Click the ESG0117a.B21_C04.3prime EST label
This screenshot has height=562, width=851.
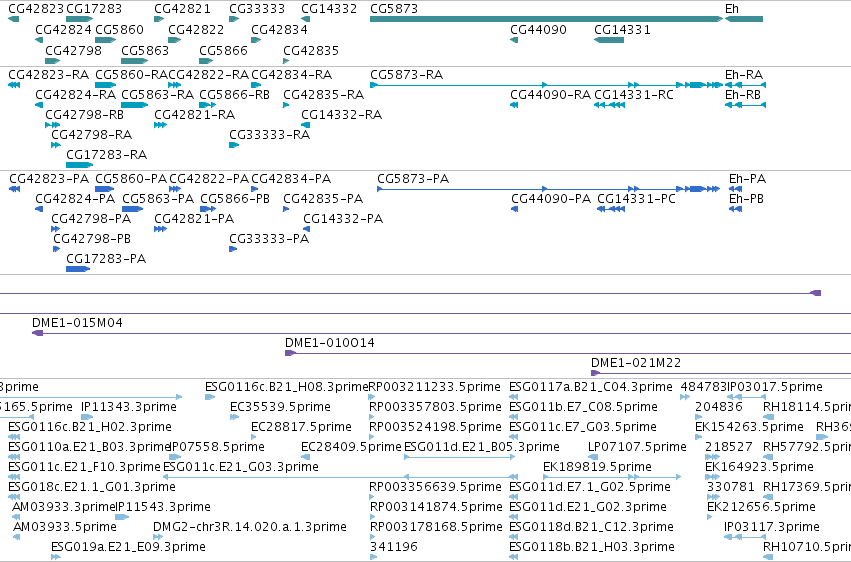coord(590,387)
